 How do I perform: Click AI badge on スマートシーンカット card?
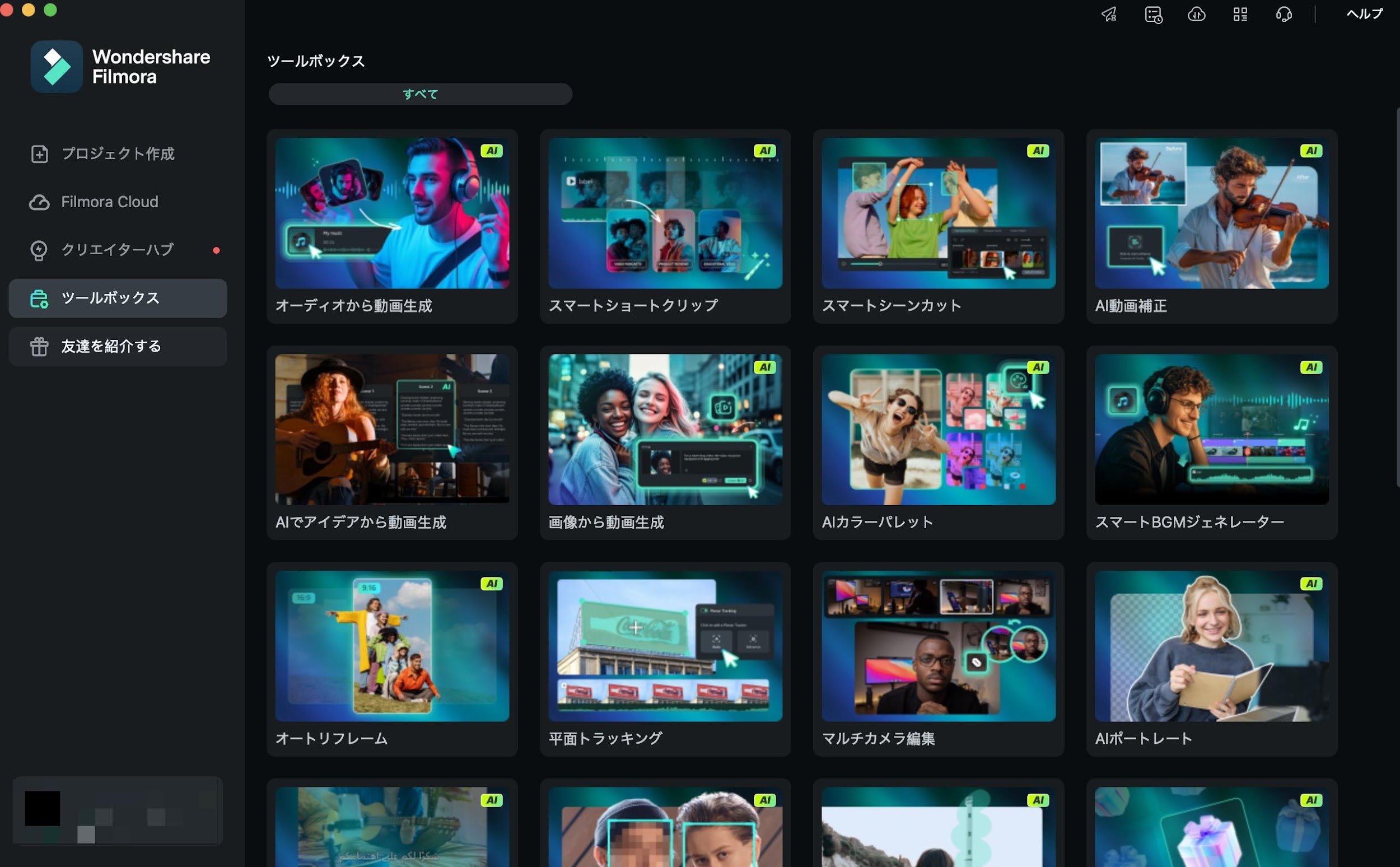pos(1038,151)
